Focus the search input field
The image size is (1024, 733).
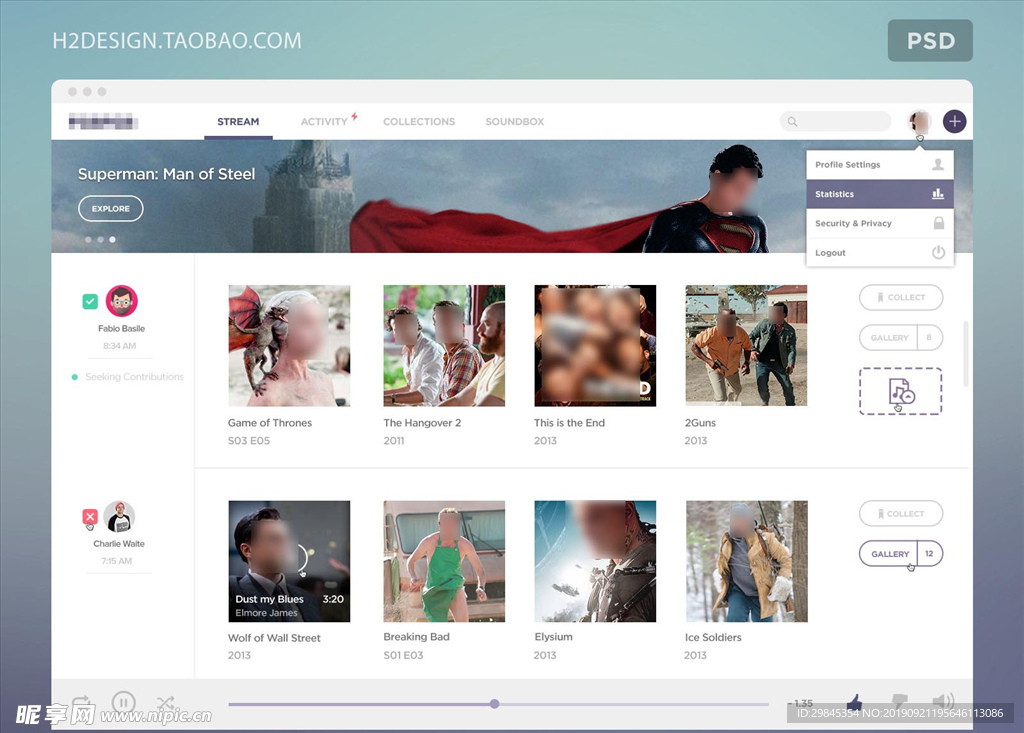point(835,122)
